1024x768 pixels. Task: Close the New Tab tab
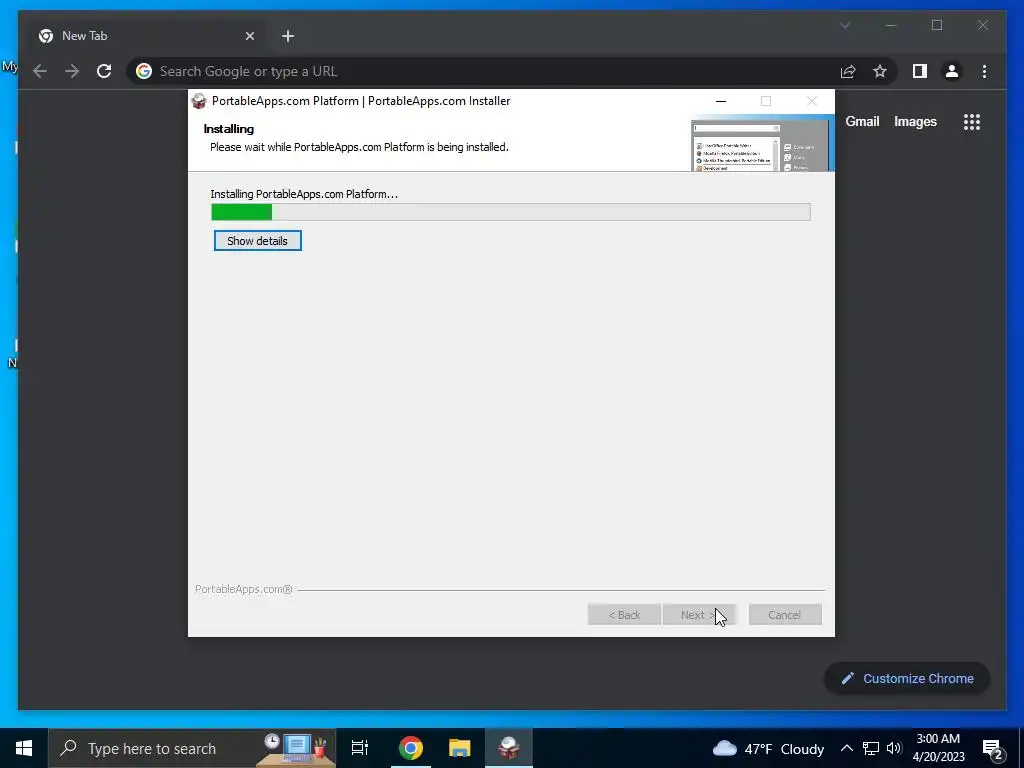[249, 36]
